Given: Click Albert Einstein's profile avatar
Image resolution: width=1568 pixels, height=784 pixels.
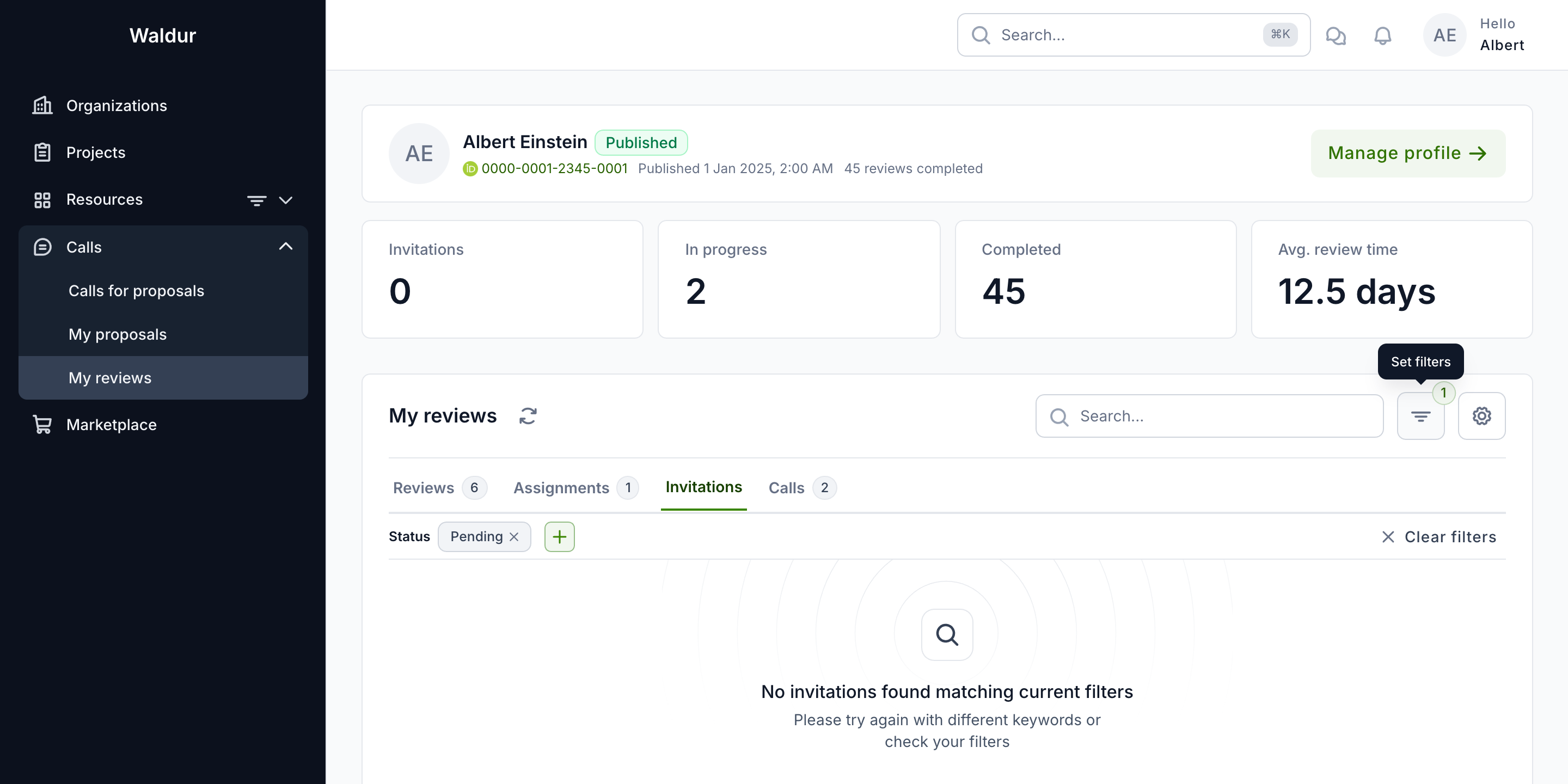Looking at the screenshot, I should [x=419, y=154].
